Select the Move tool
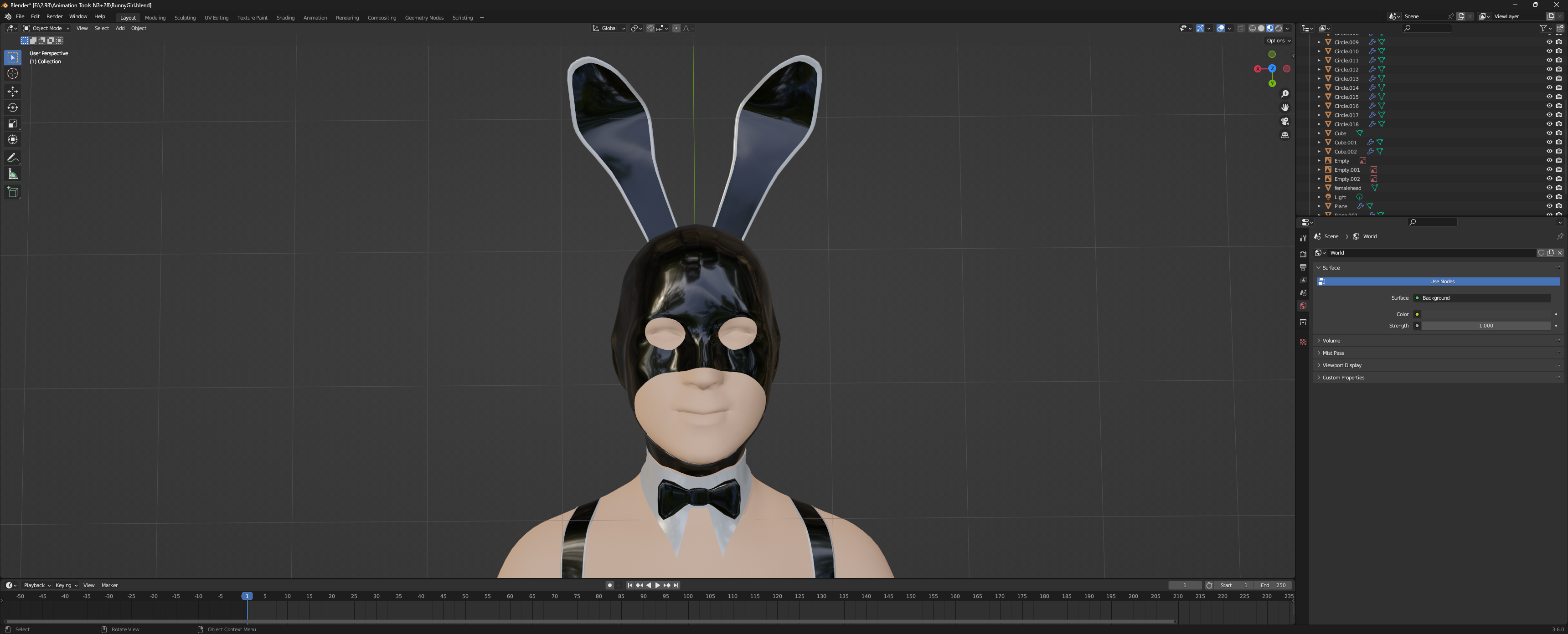The height and width of the screenshot is (634, 1568). click(x=13, y=91)
